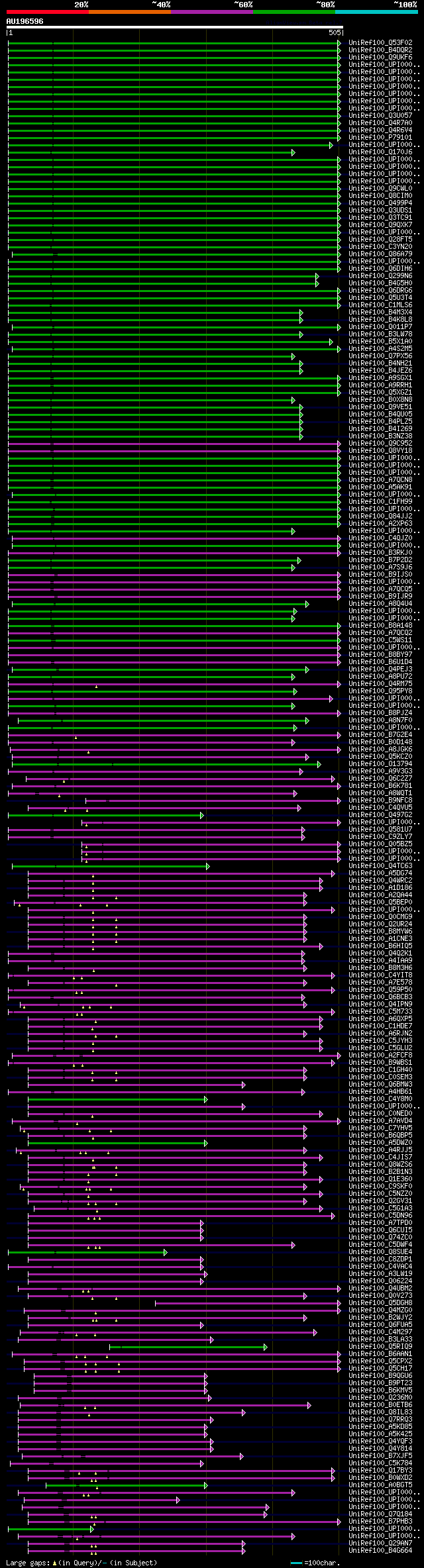Select label UniRef100_Q499P4
This screenshot has width=424, height=1568.
click(x=380, y=203)
